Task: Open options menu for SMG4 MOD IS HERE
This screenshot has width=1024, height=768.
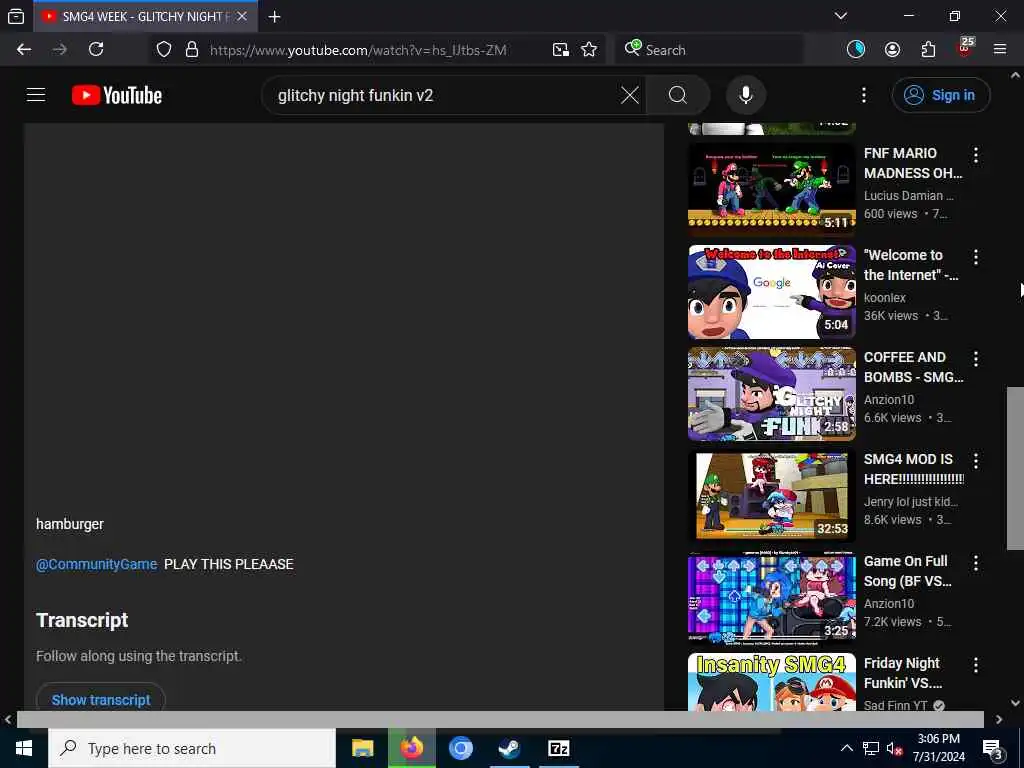Action: pyautogui.click(x=976, y=460)
